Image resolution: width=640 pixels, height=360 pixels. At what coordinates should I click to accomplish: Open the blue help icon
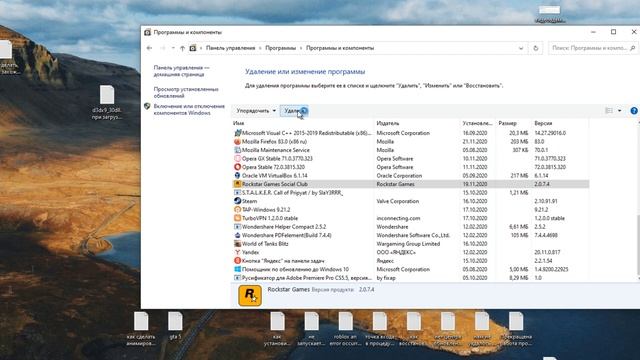pyautogui.click(x=634, y=111)
